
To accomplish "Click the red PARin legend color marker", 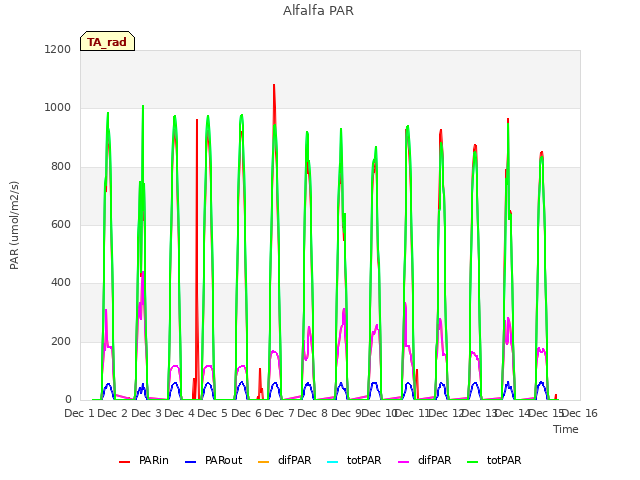I will coord(124,461).
